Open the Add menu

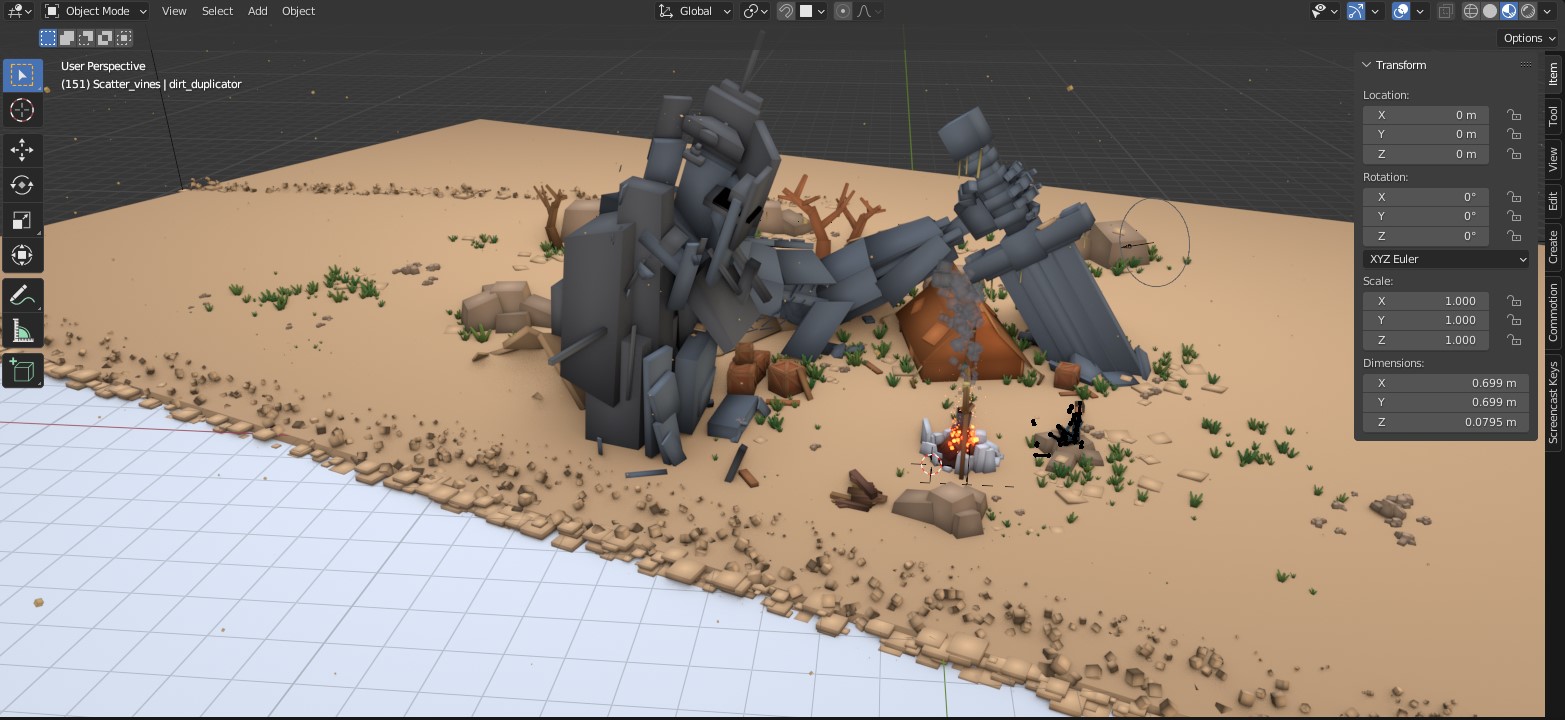(x=257, y=11)
